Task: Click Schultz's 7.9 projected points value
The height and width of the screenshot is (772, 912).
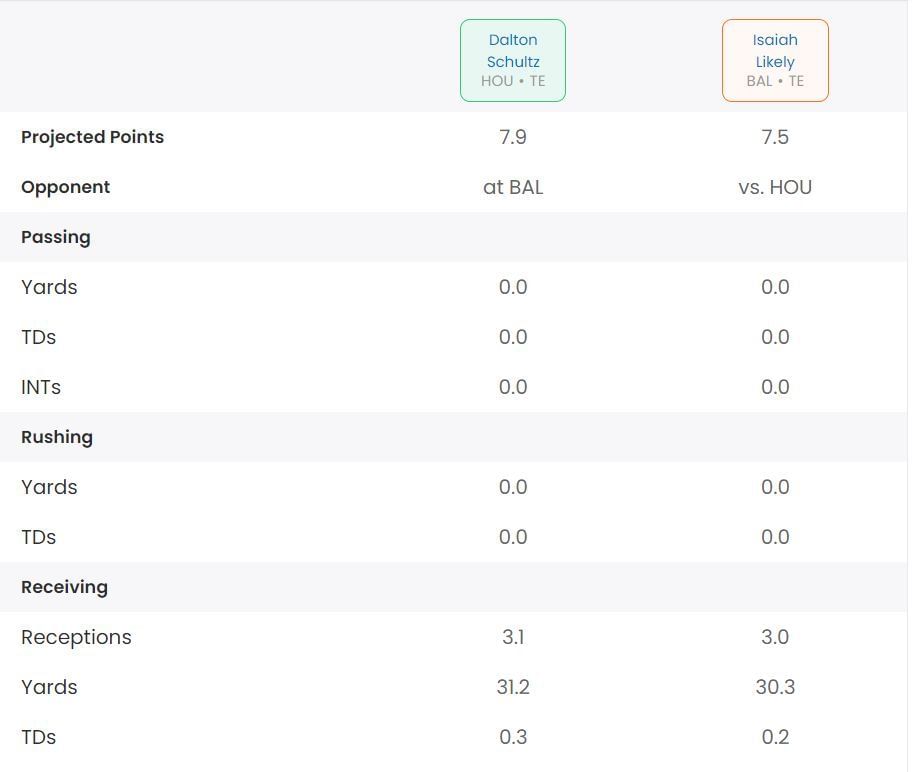Action: 513,137
